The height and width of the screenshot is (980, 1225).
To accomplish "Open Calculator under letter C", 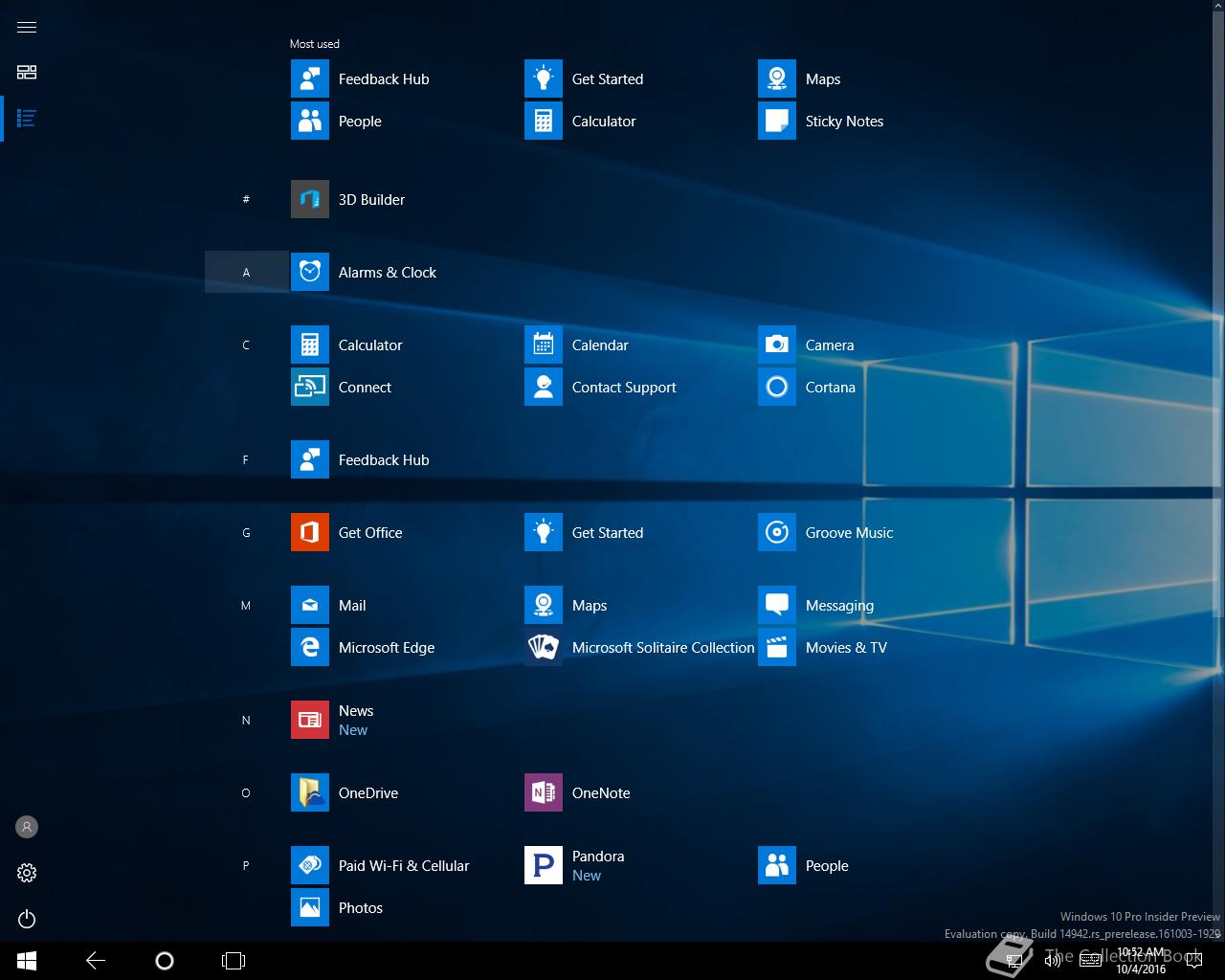I will pyautogui.click(x=406, y=345).
